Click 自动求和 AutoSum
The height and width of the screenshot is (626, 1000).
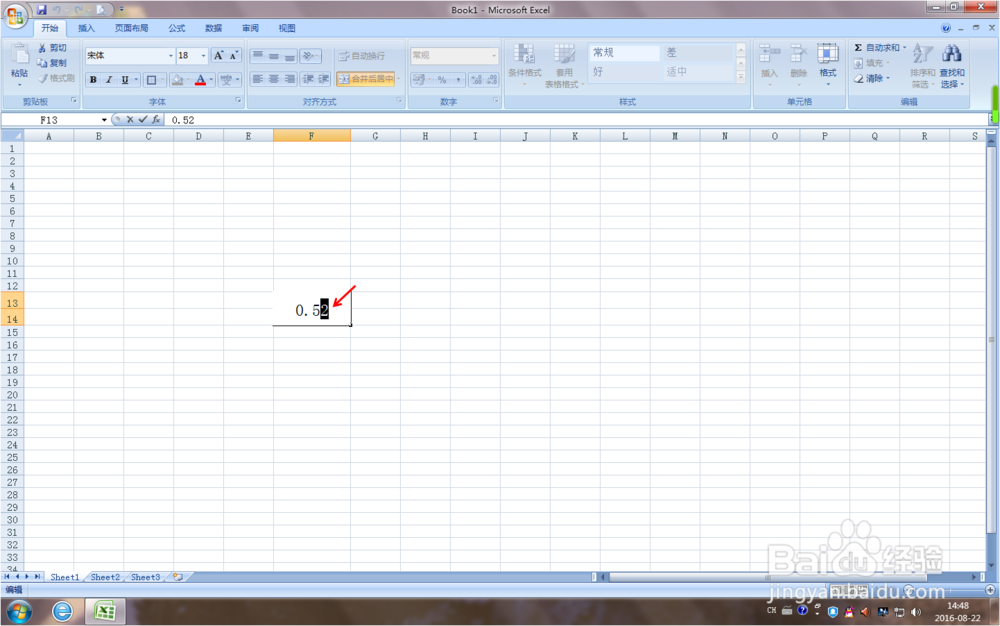coord(880,48)
